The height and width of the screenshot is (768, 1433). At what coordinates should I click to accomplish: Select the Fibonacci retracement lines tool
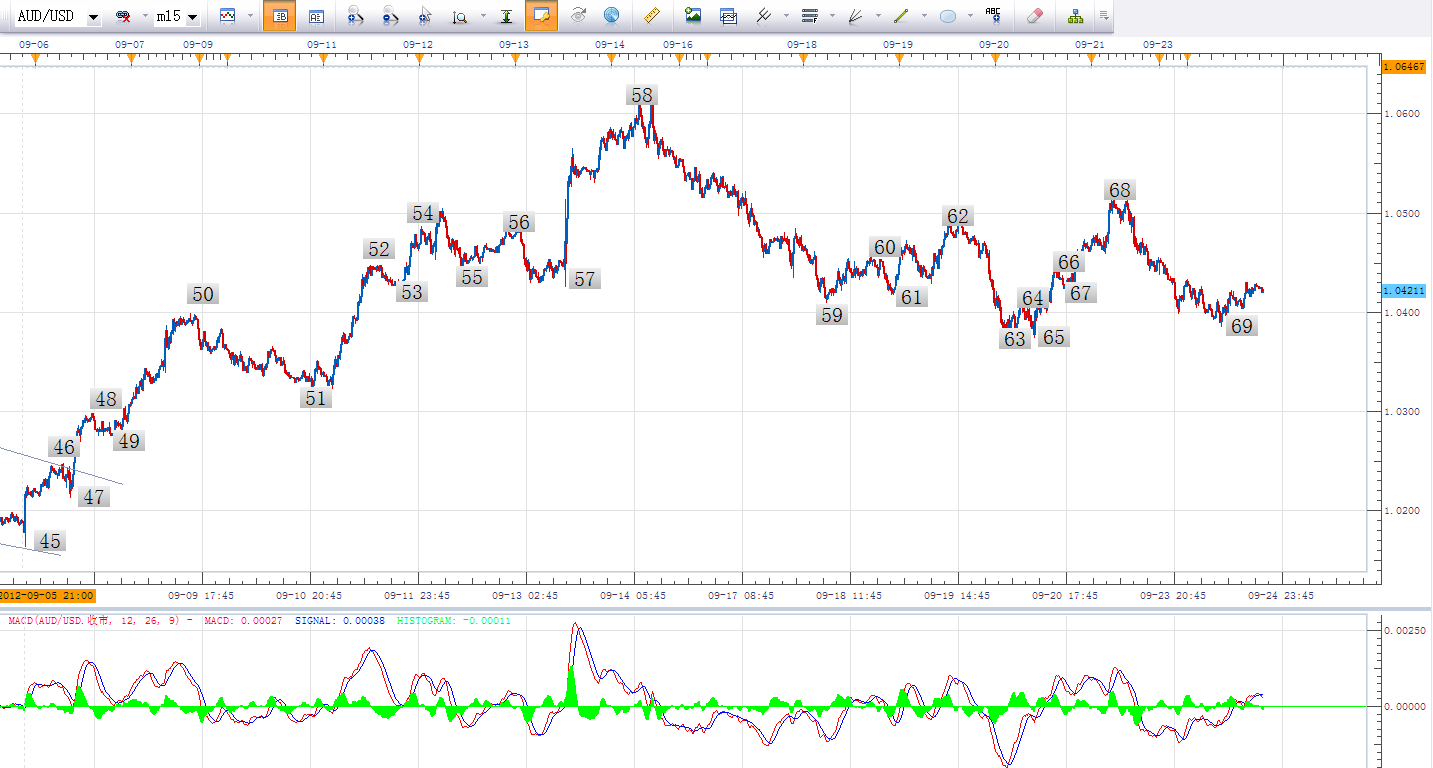coord(810,16)
